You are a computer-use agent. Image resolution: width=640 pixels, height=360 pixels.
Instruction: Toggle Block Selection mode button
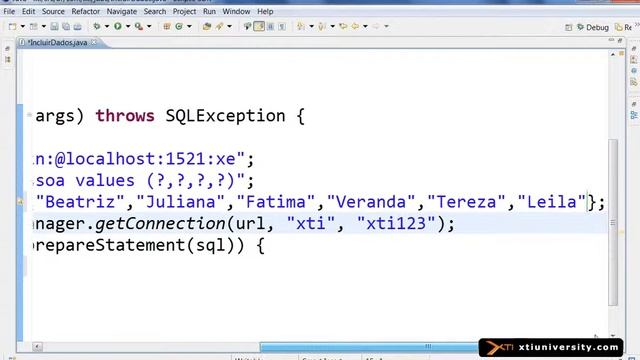pos(271,27)
